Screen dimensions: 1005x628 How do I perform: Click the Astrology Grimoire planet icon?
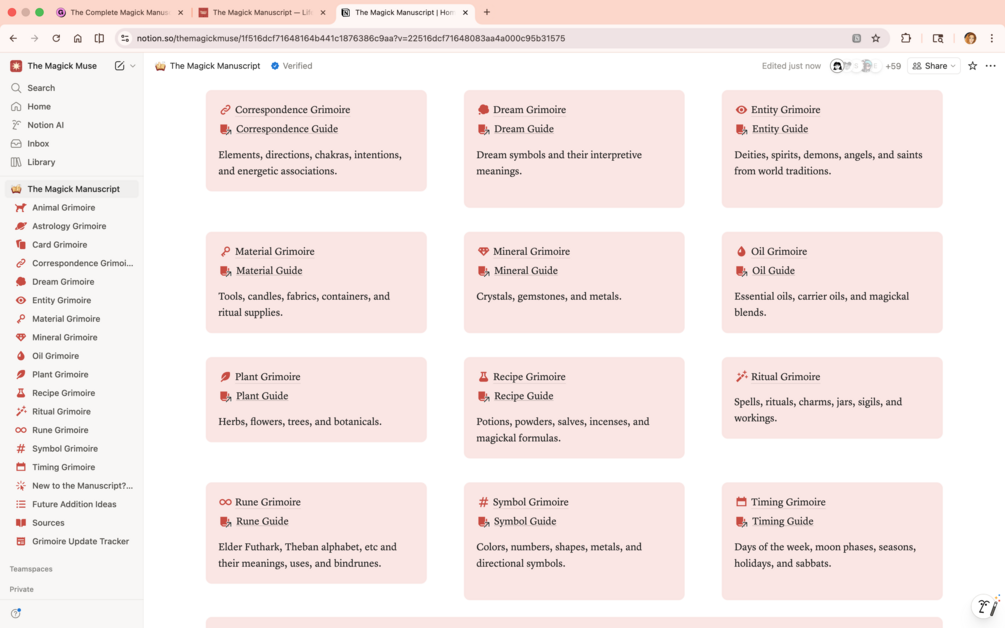coord(21,226)
